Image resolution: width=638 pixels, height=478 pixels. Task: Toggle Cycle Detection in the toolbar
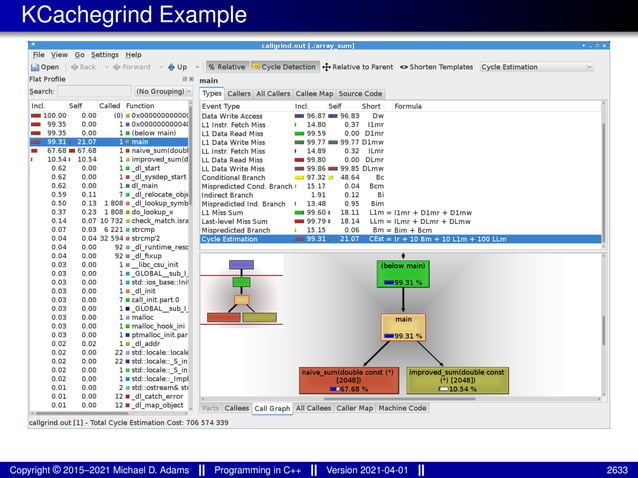(284, 67)
